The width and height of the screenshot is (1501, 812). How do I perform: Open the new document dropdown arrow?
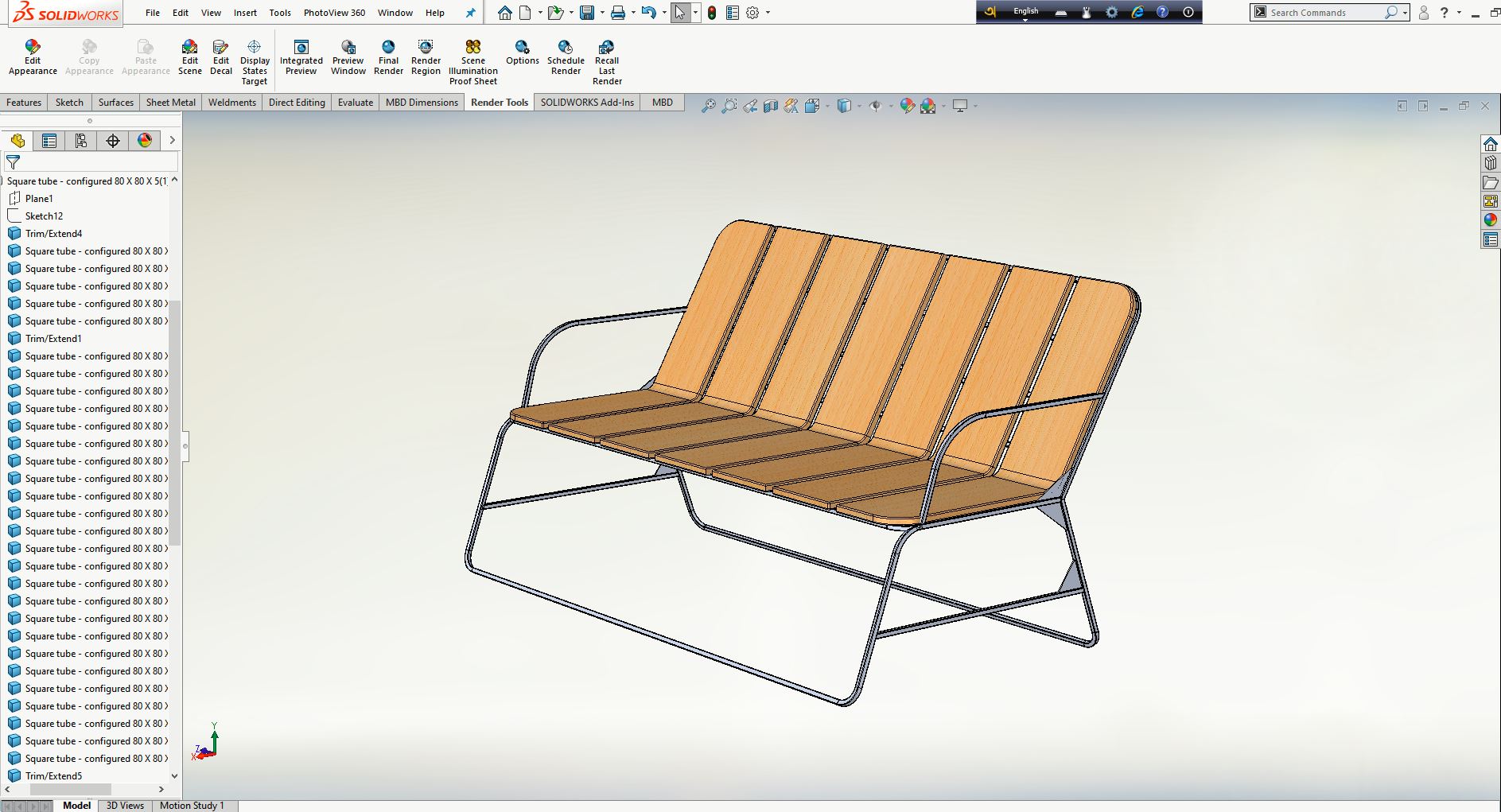[540, 13]
